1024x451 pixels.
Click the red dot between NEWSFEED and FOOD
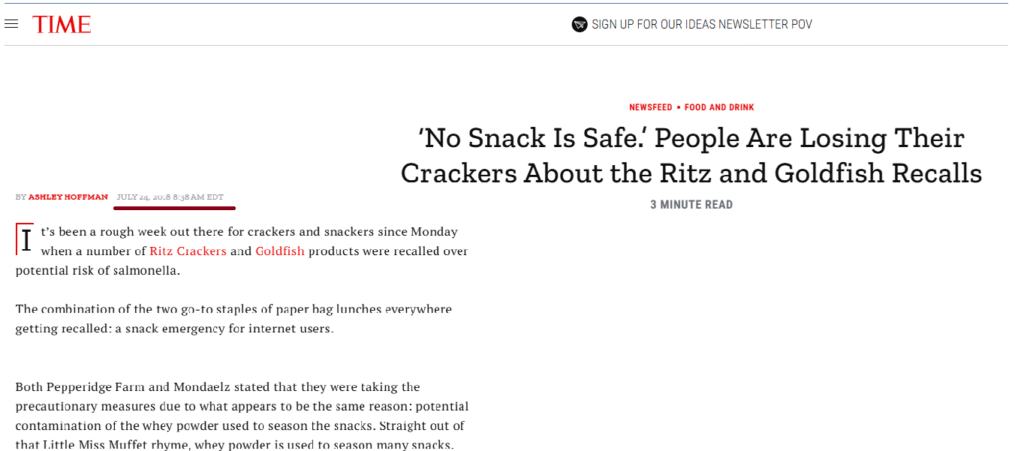[678, 107]
